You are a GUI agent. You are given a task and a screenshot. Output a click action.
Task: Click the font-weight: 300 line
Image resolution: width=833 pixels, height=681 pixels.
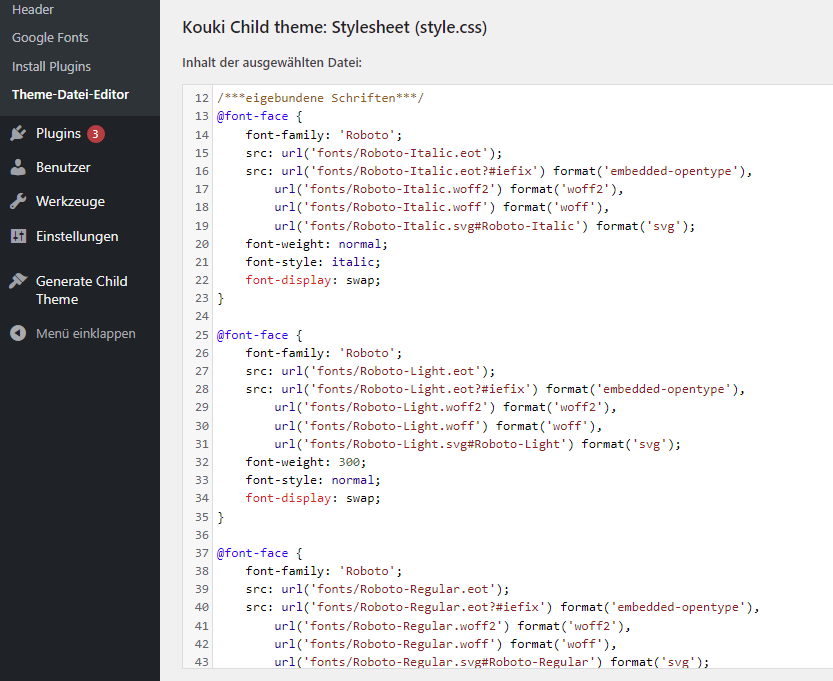coord(306,462)
